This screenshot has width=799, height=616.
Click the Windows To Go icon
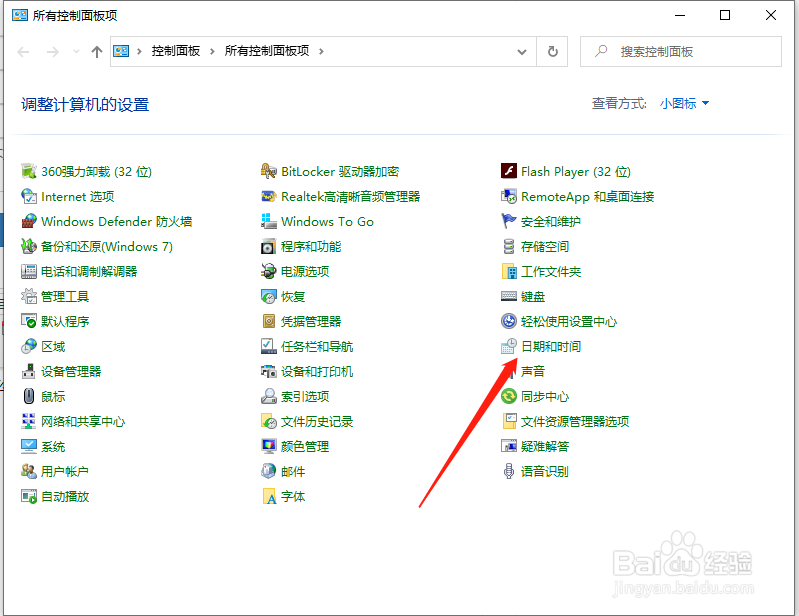click(269, 221)
